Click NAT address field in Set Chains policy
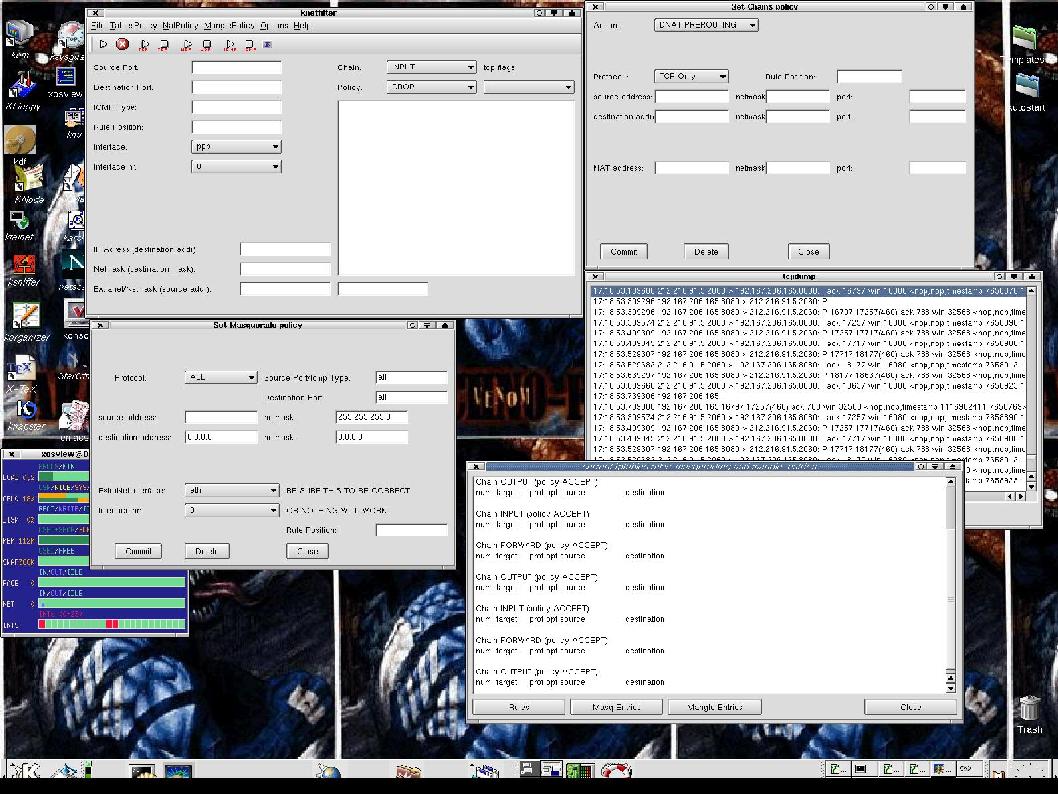The image size is (1058, 794). click(692, 167)
